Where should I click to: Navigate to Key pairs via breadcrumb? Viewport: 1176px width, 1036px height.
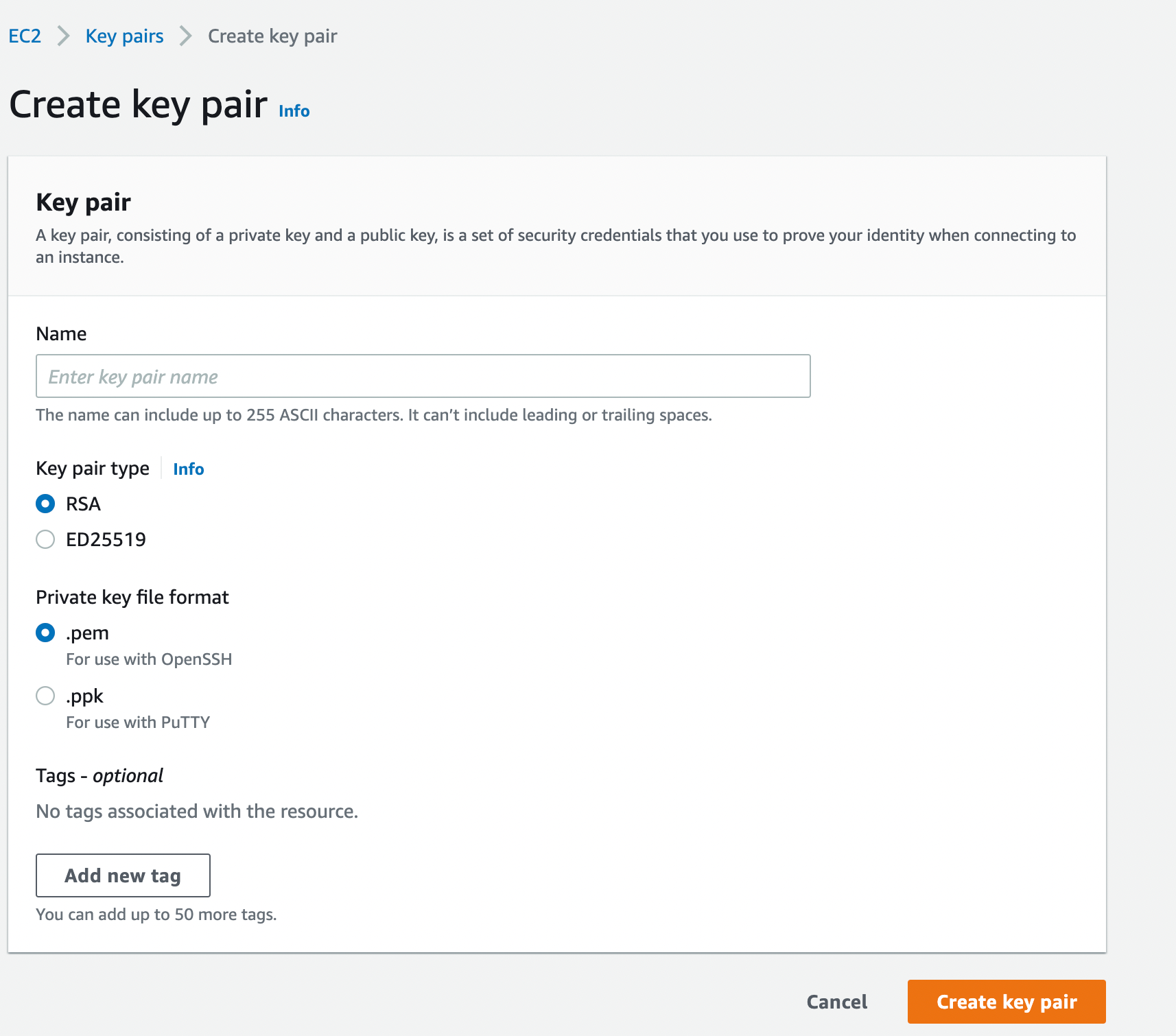[124, 36]
